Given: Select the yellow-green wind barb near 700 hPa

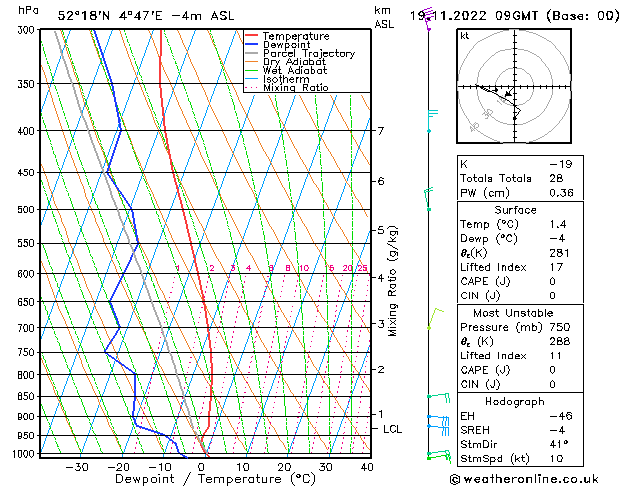Looking at the screenshot, I should coord(433,318).
